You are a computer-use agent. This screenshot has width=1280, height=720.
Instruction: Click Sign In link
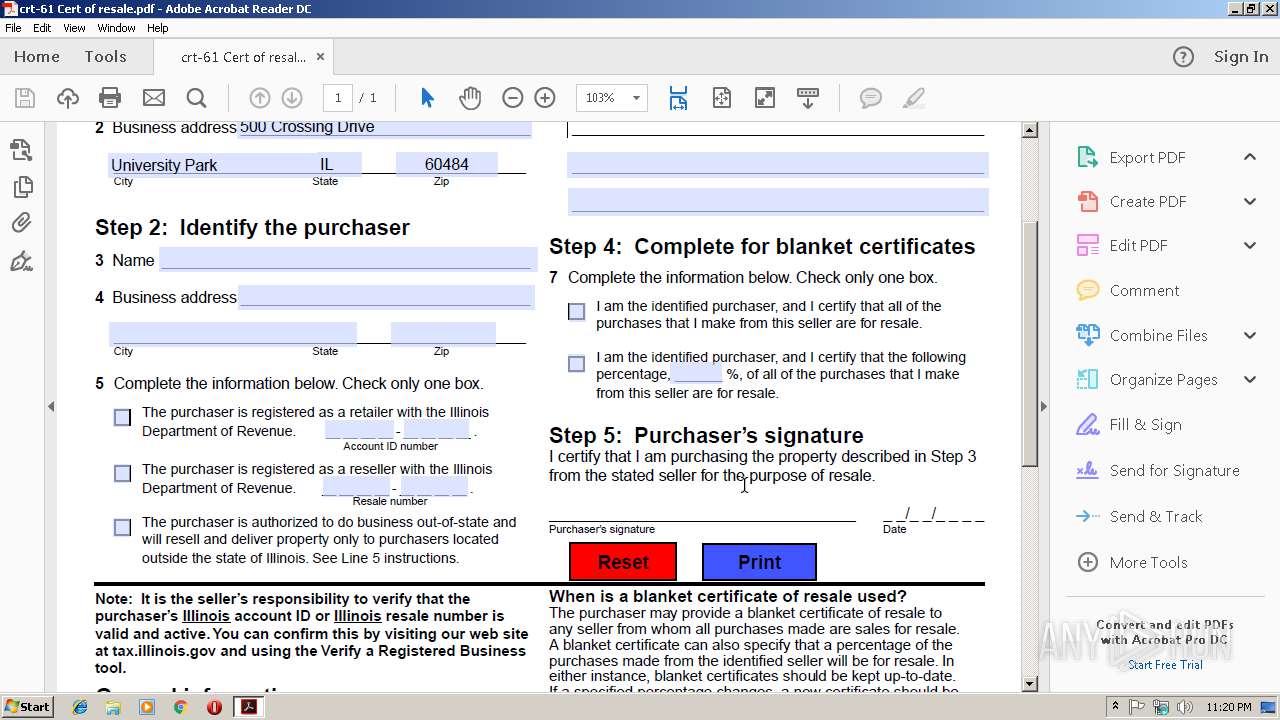coord(1241,57)
